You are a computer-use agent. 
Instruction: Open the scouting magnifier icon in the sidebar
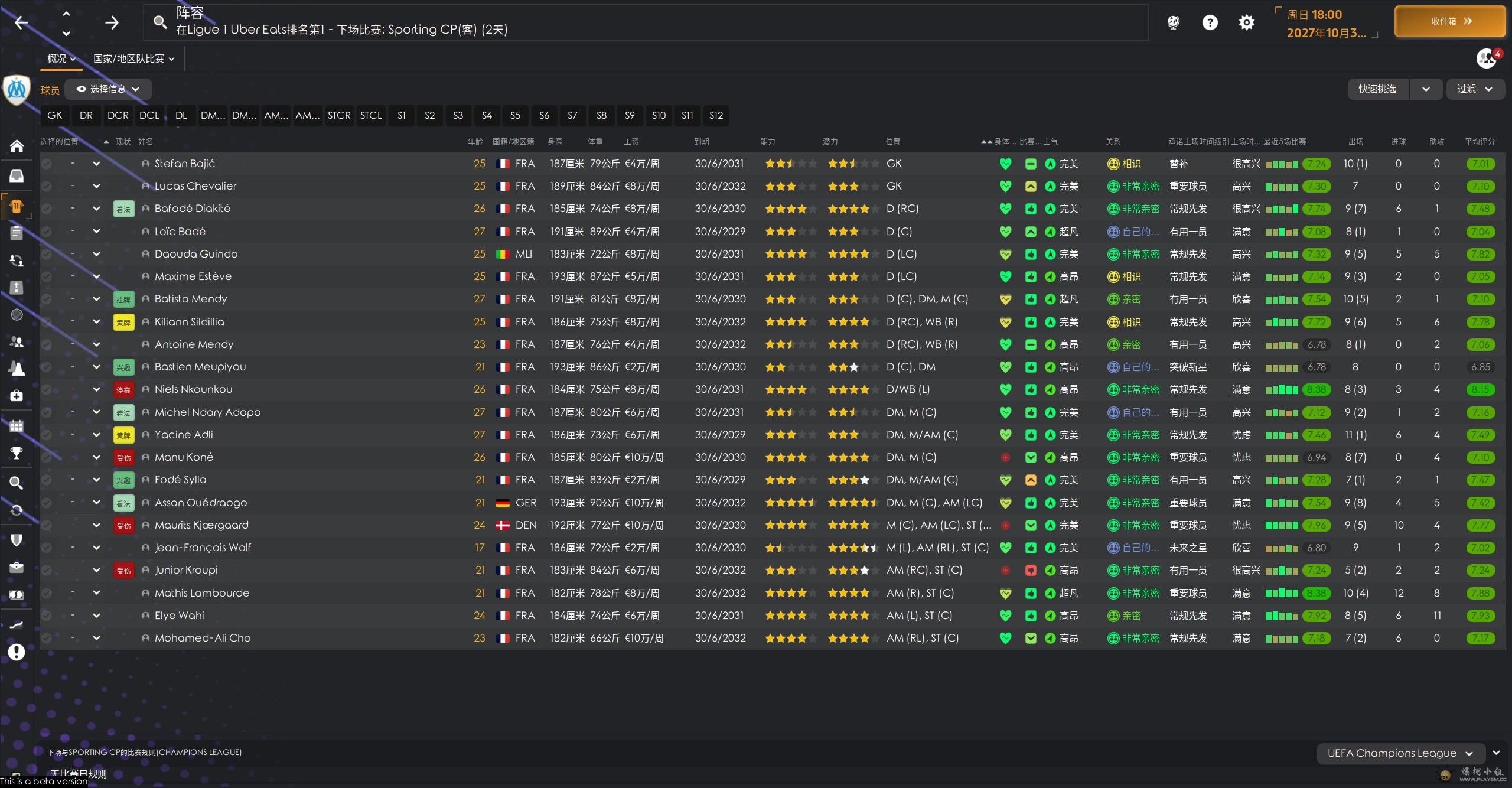17,483
